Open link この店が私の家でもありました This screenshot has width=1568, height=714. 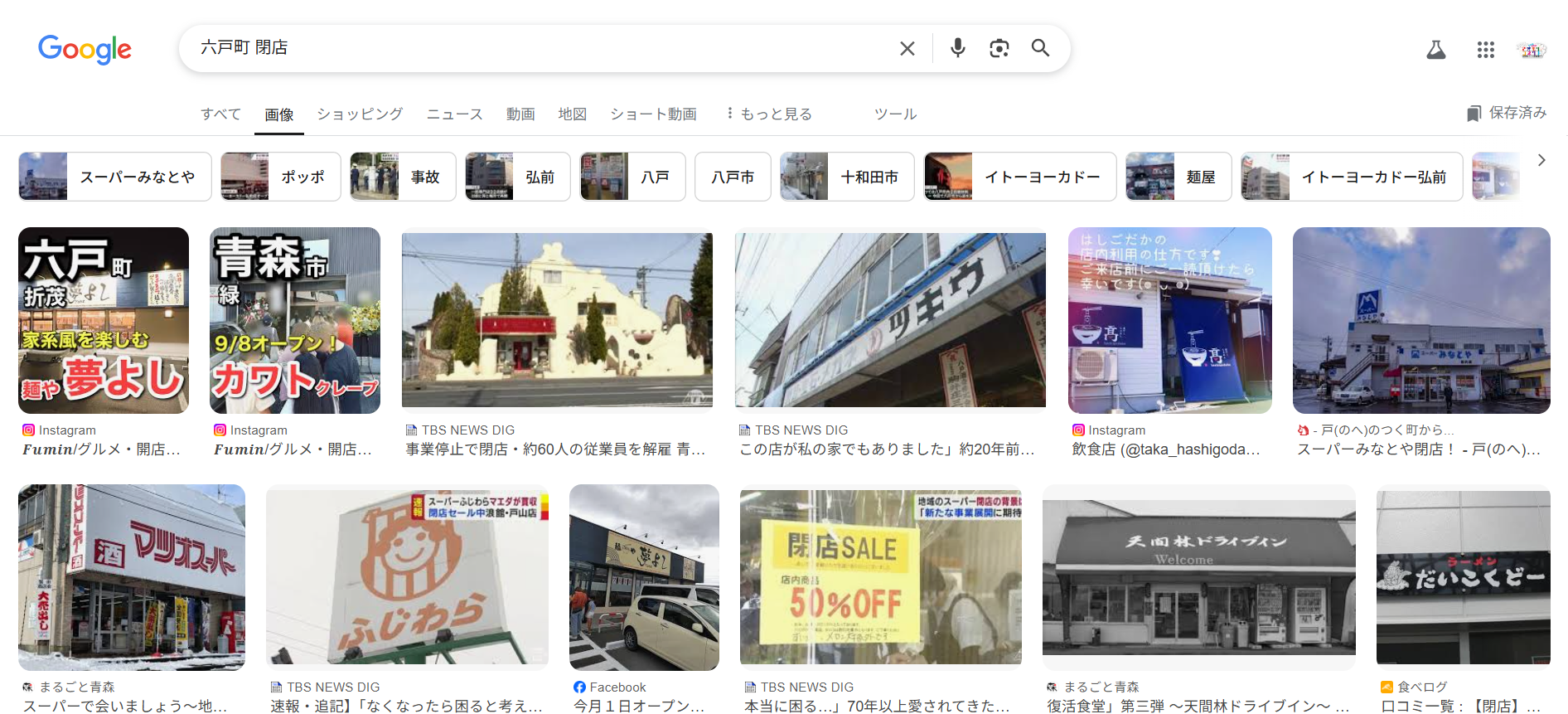pyautogui.click(x=888, y=449)
